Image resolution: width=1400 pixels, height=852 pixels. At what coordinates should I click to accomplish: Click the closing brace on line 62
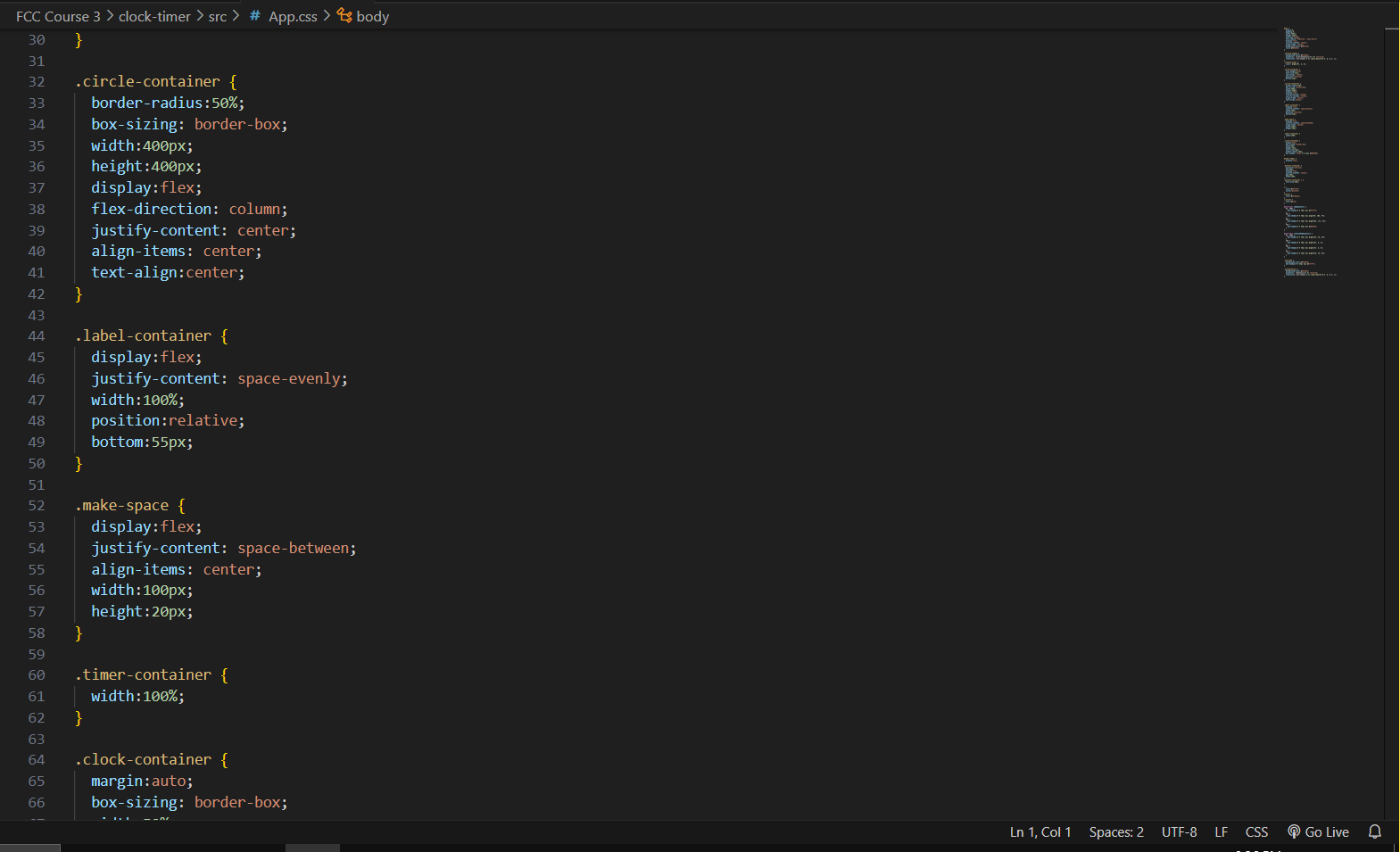point(79,717)
